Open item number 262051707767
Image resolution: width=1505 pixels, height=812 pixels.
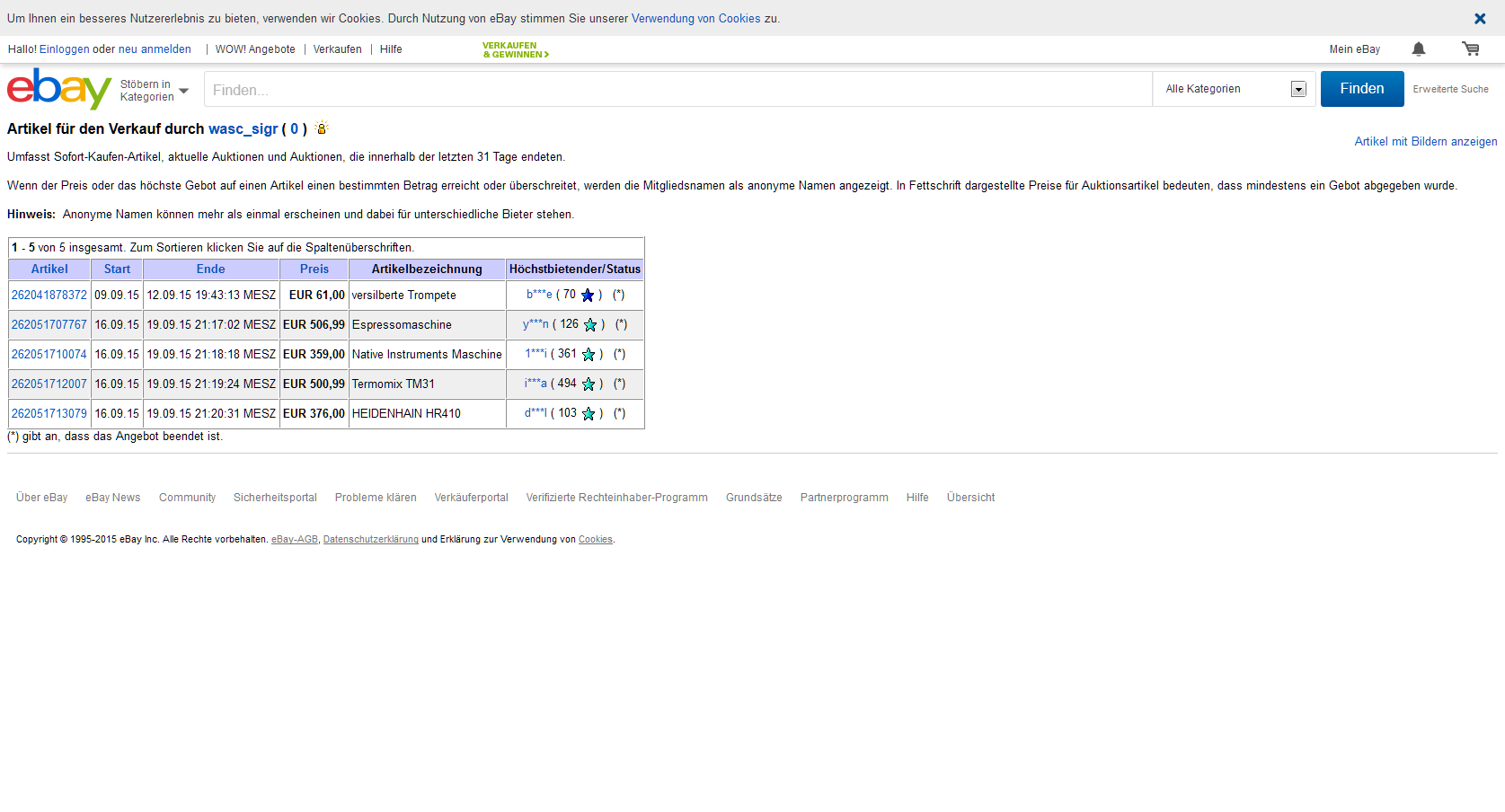click(x=49, y=325)
